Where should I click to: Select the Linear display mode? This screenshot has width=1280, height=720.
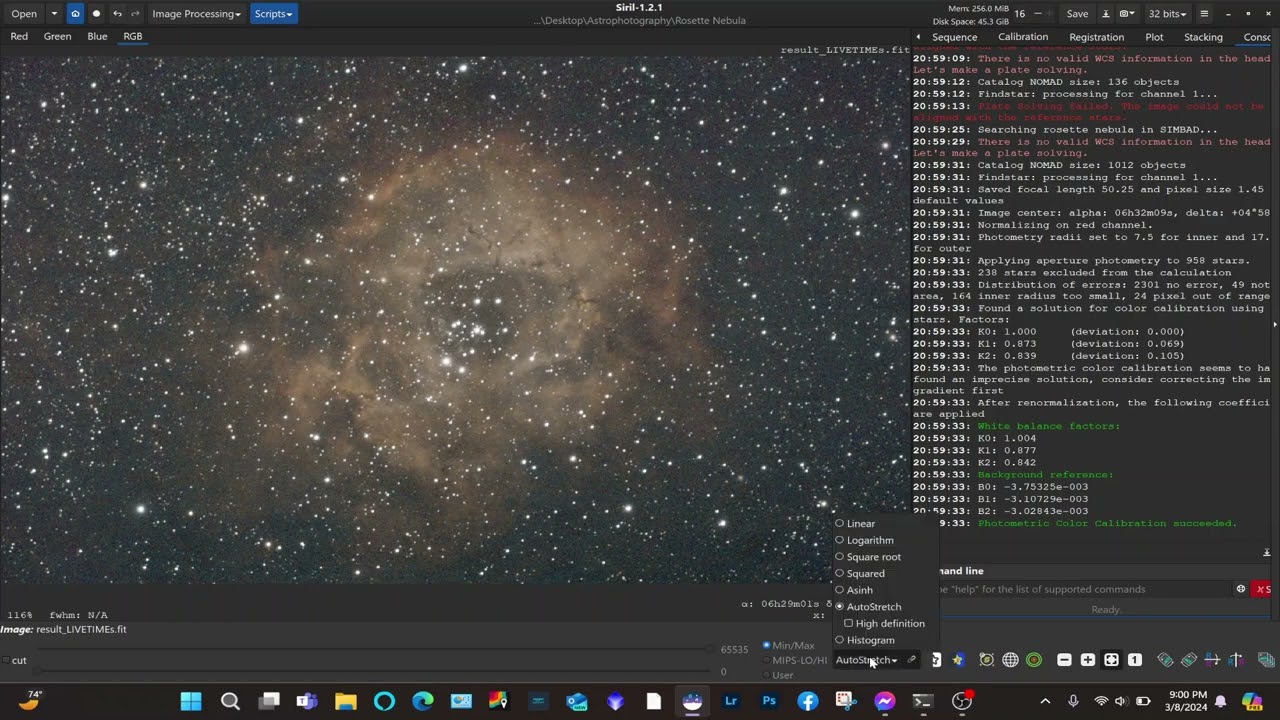pos(855,524)
